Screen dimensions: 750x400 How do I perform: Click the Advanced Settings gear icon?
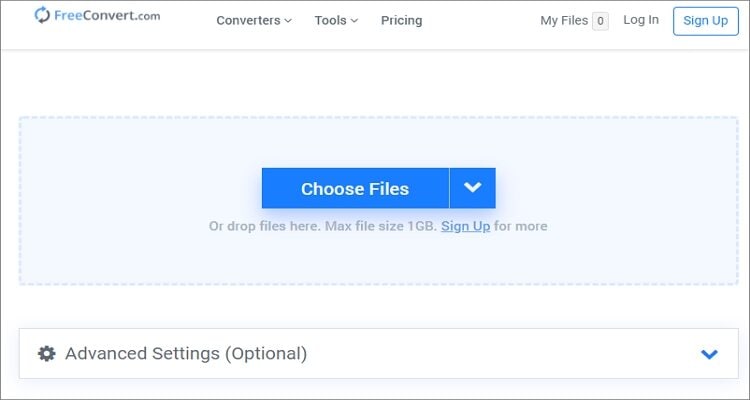pos(47,353)
